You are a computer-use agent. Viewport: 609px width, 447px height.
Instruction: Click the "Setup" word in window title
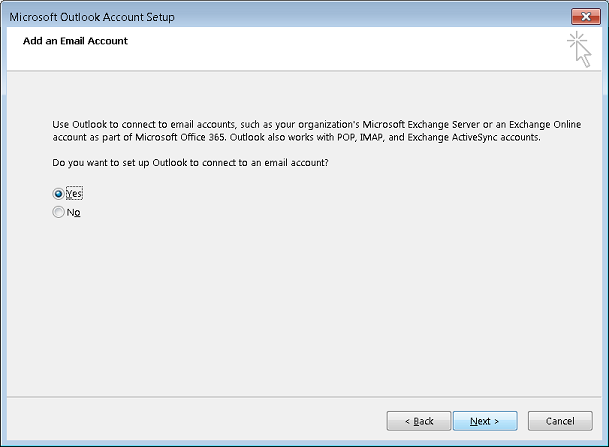[160, 17]
